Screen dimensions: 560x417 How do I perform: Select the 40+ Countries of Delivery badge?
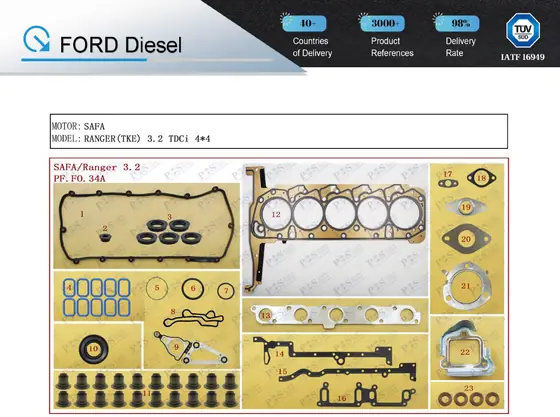pyautogui.click(x=309, y=36)
